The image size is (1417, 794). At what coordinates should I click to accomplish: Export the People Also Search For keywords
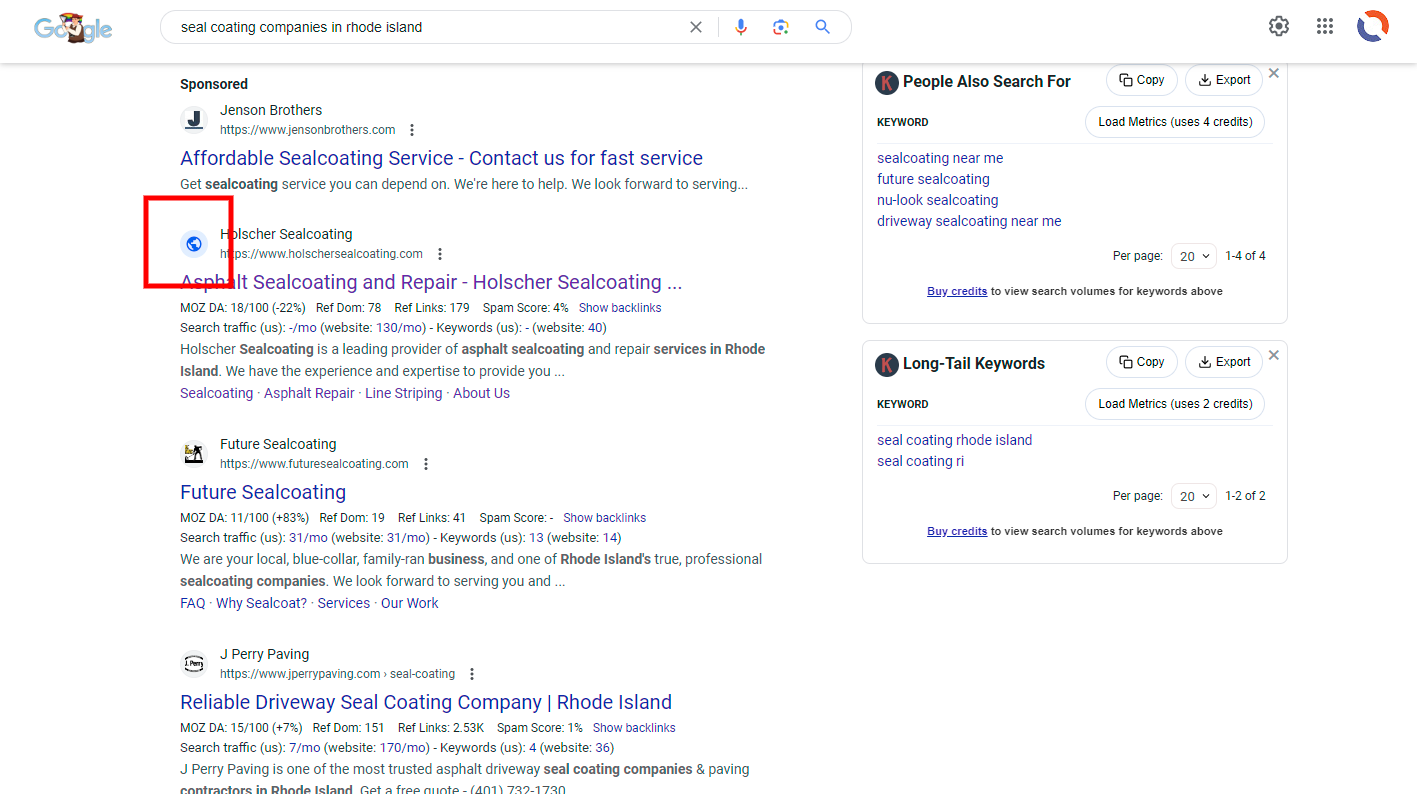click(1224, 80)
